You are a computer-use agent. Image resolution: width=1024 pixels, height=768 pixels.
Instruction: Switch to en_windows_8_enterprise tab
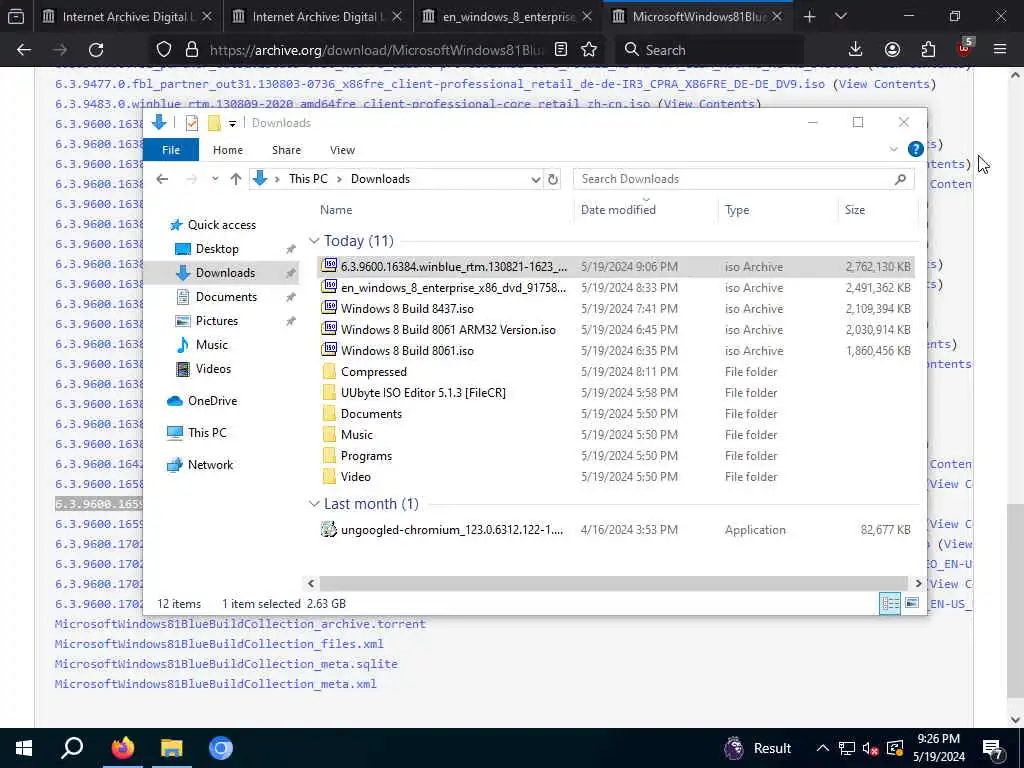point(507,17)
